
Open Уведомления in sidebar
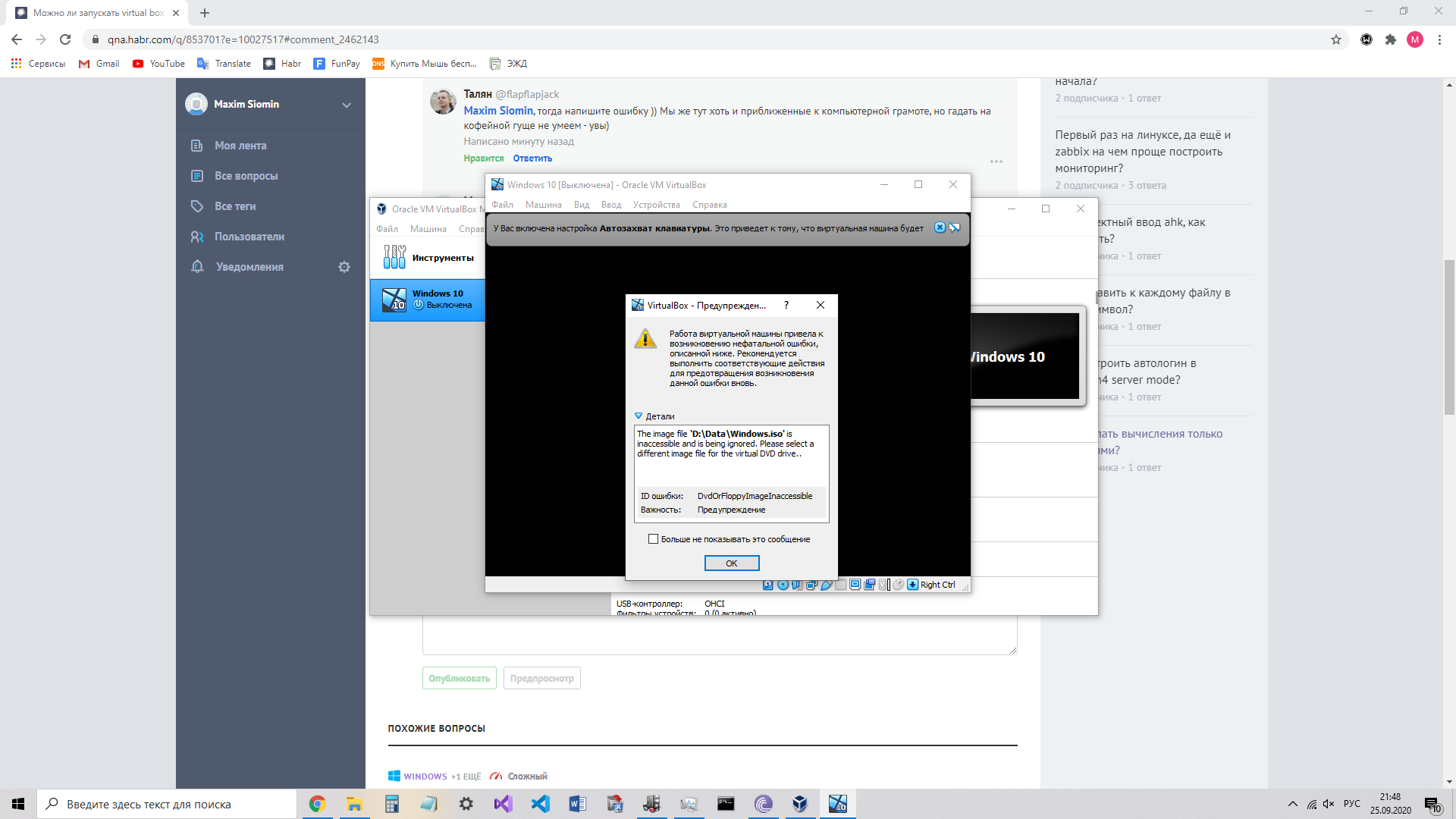(x=249, y=267)
